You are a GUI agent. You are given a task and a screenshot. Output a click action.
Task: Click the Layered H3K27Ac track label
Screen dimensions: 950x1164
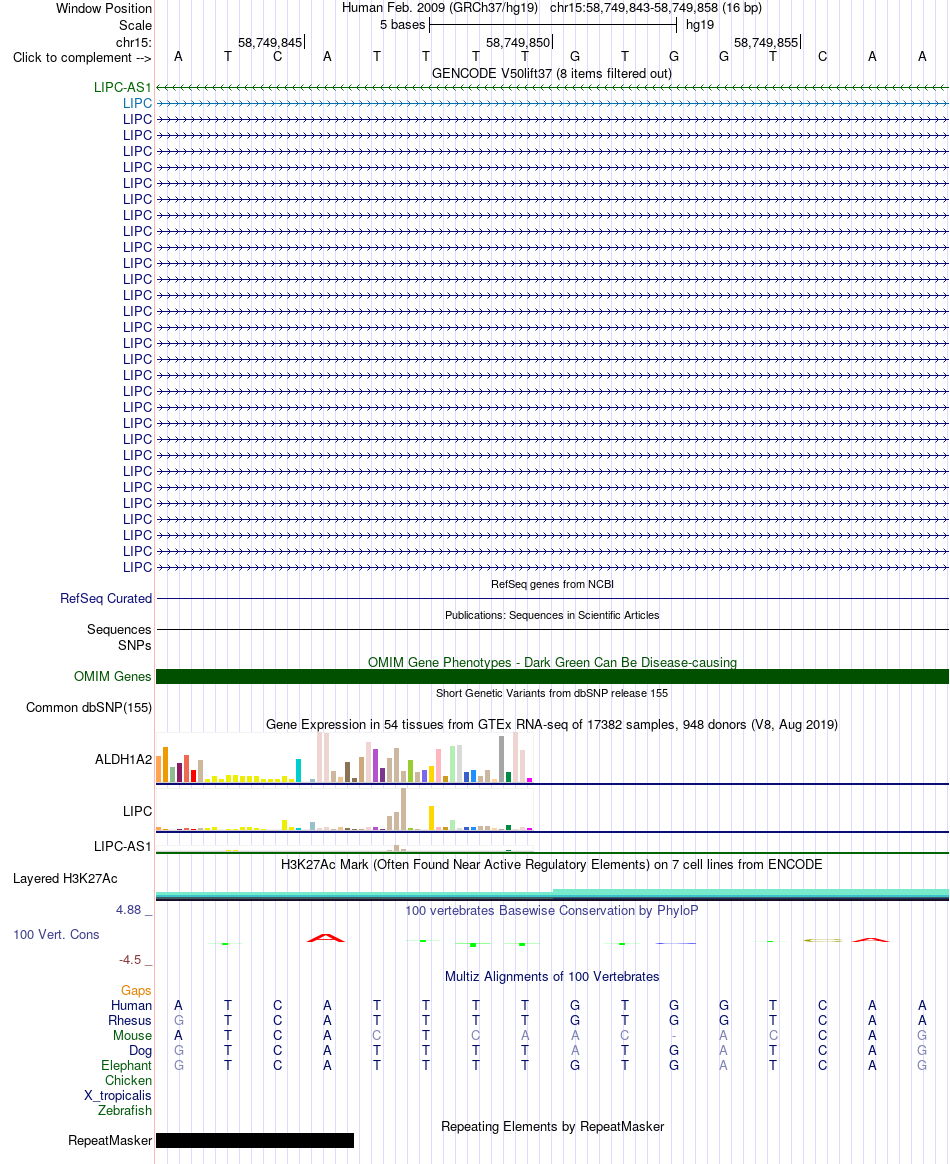(x=65, y=879)
